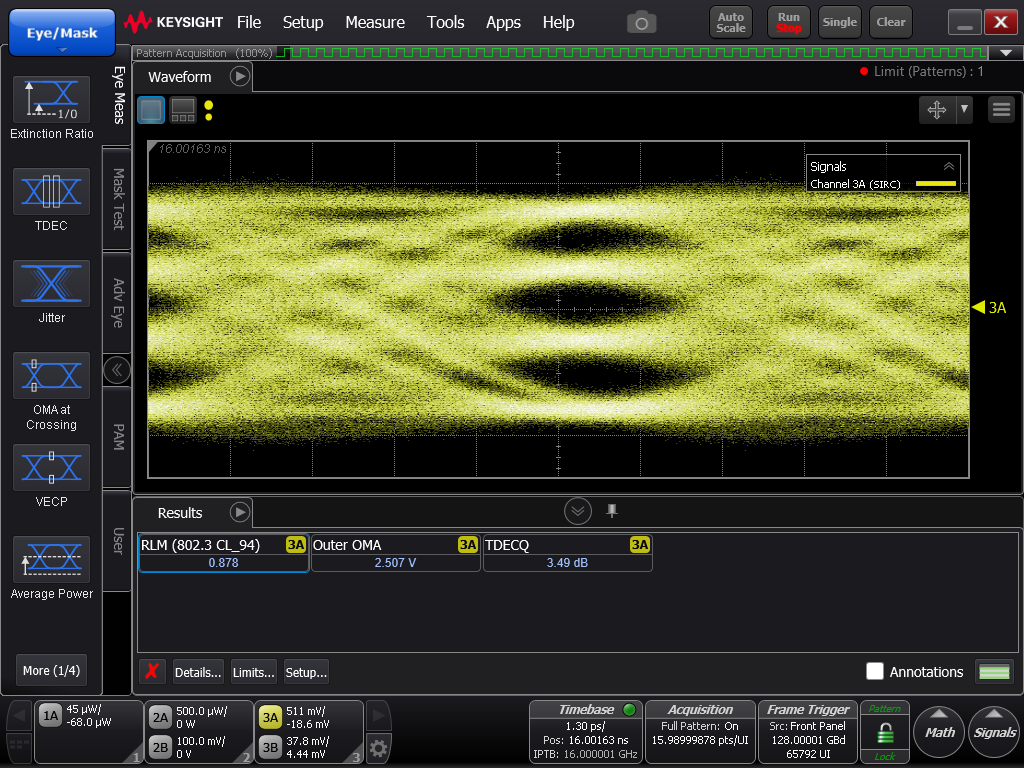Collapse the Signals legend box
The width and height of the screenshot is (1024, 768).
(x=948, y=167)
